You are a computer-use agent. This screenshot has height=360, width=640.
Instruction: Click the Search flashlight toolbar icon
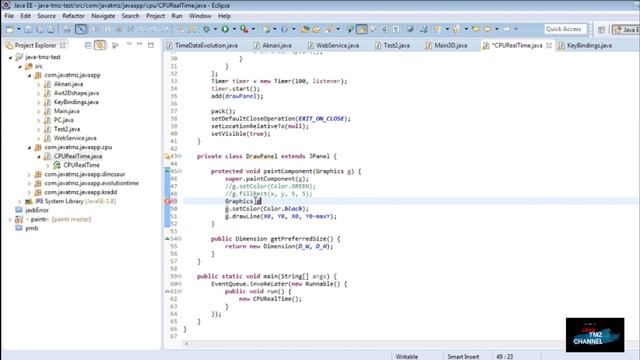[x=329, y=29]
